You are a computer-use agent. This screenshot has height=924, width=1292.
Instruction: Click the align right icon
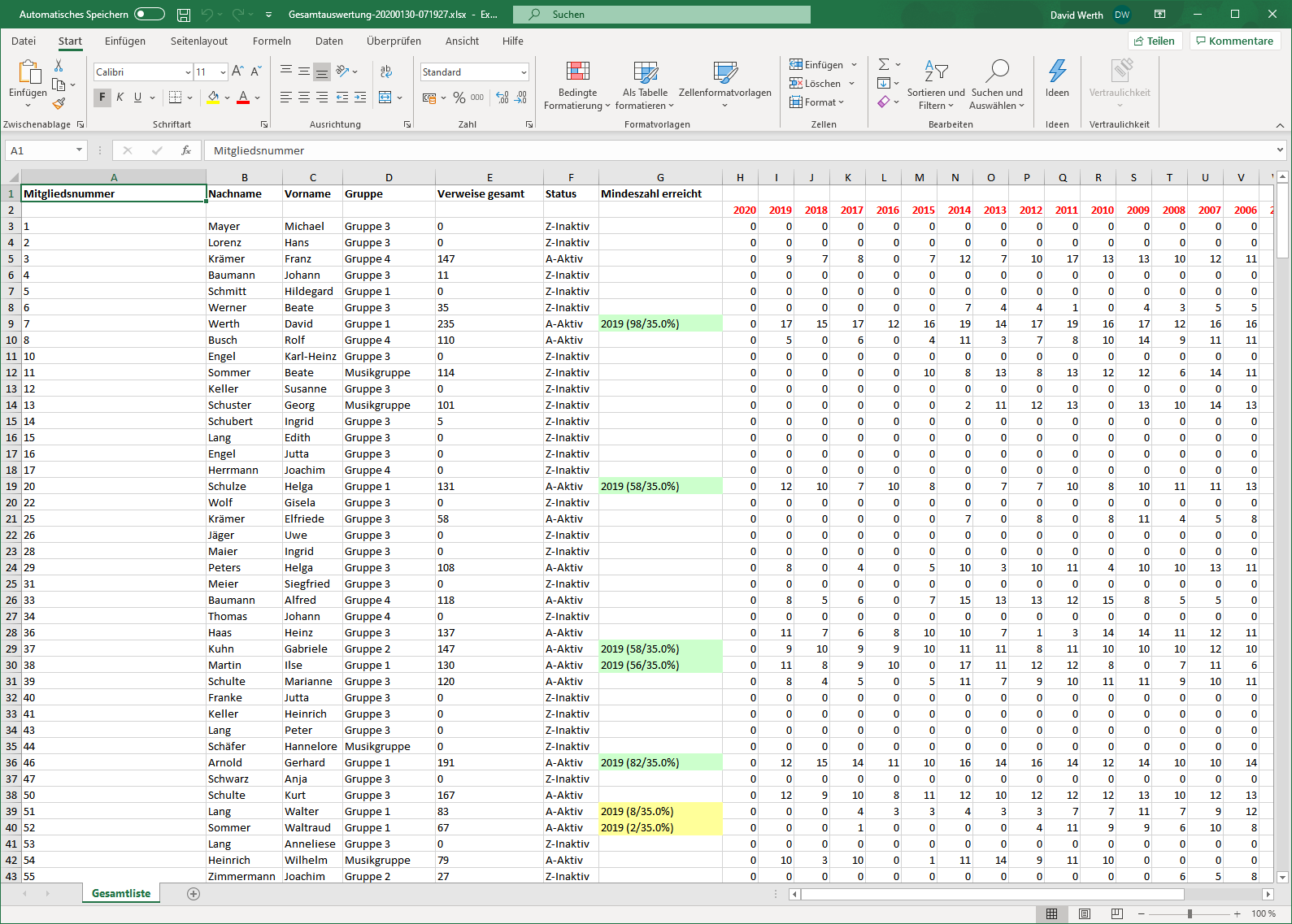(322, 98)
